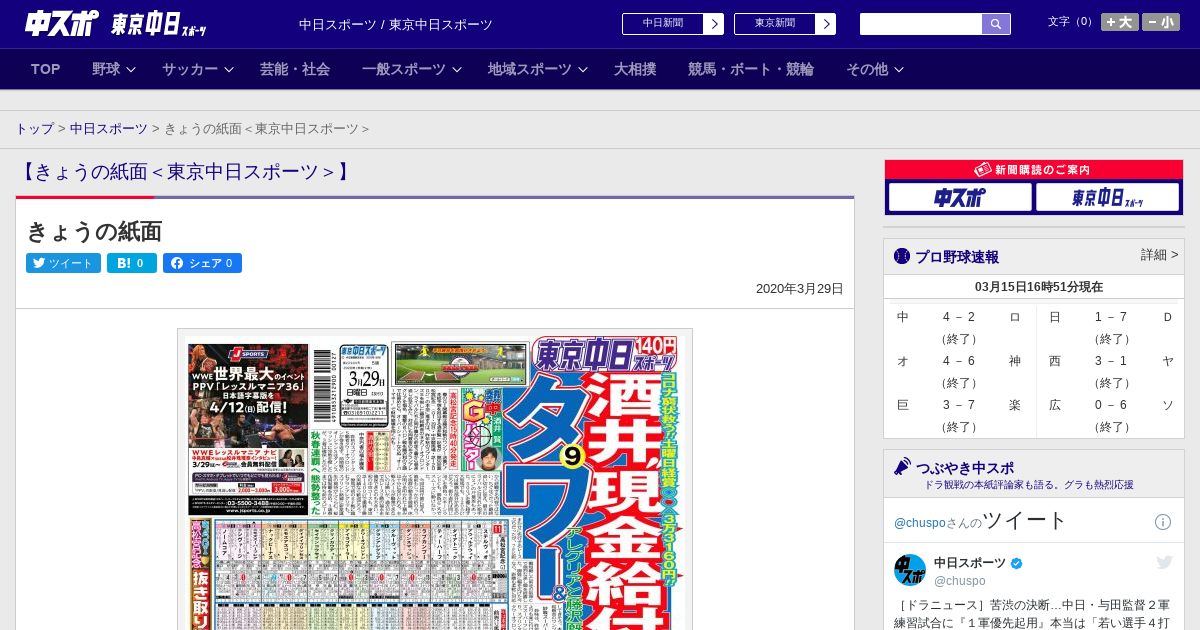Focus the header search input field
Screen dimensions: 1200x630
pos(921,24)
